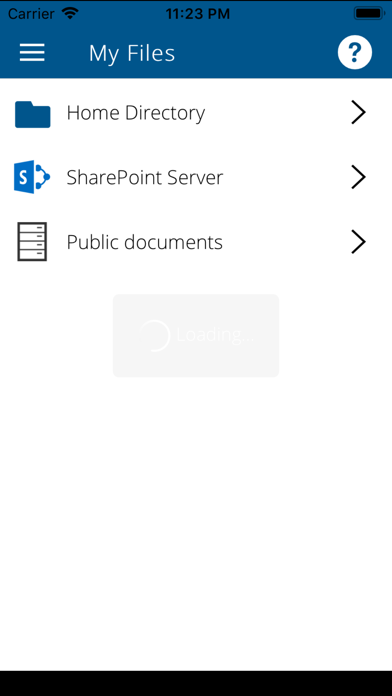Tap the Wi-Fi status icon
The height and width of the screenshot is (696, 392).
70,13
